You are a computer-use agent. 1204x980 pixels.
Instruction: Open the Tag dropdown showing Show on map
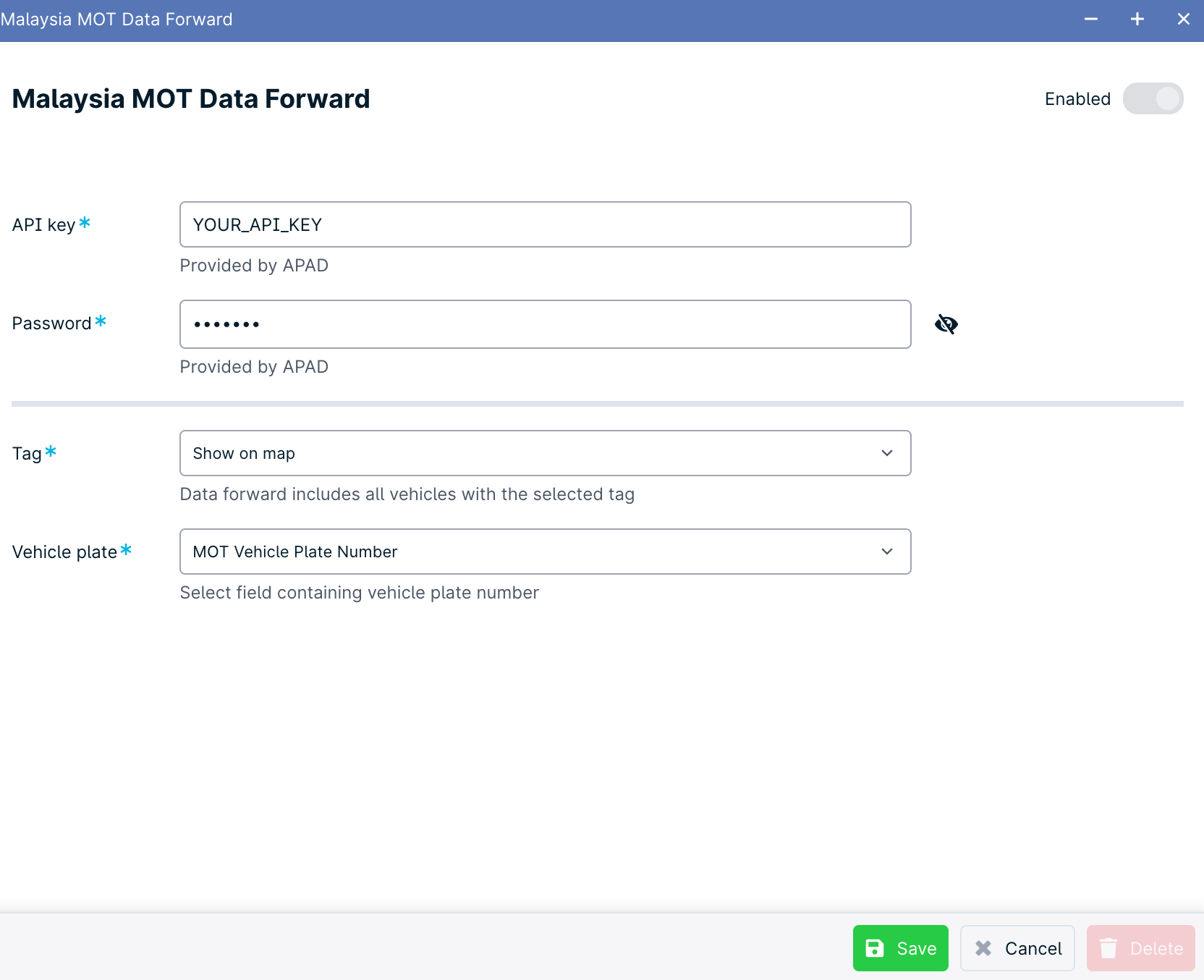[x=545, y=453]
